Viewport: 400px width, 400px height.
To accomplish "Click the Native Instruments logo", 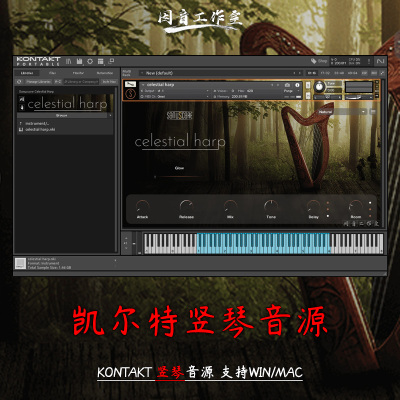I will (381, 61).
